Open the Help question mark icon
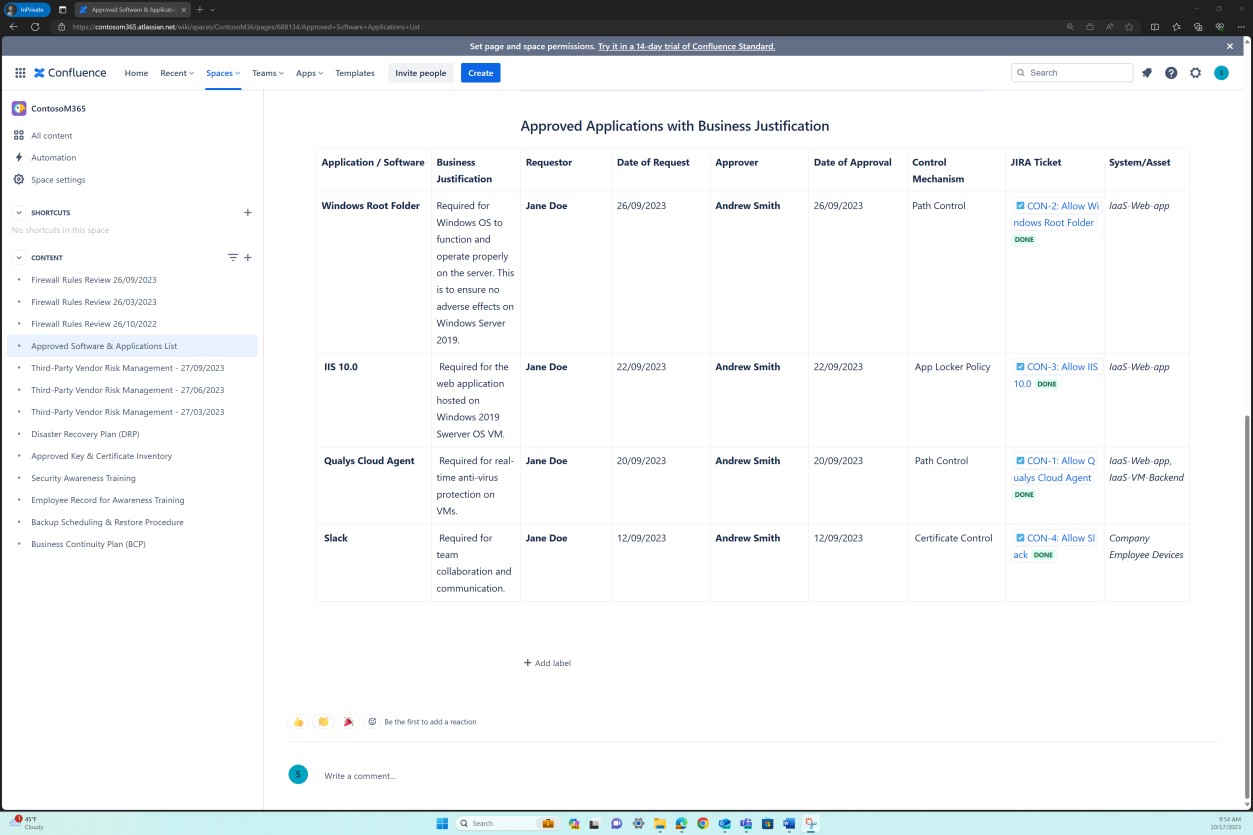Screen dimensions: 1253x835 [x=1170, y=72]
